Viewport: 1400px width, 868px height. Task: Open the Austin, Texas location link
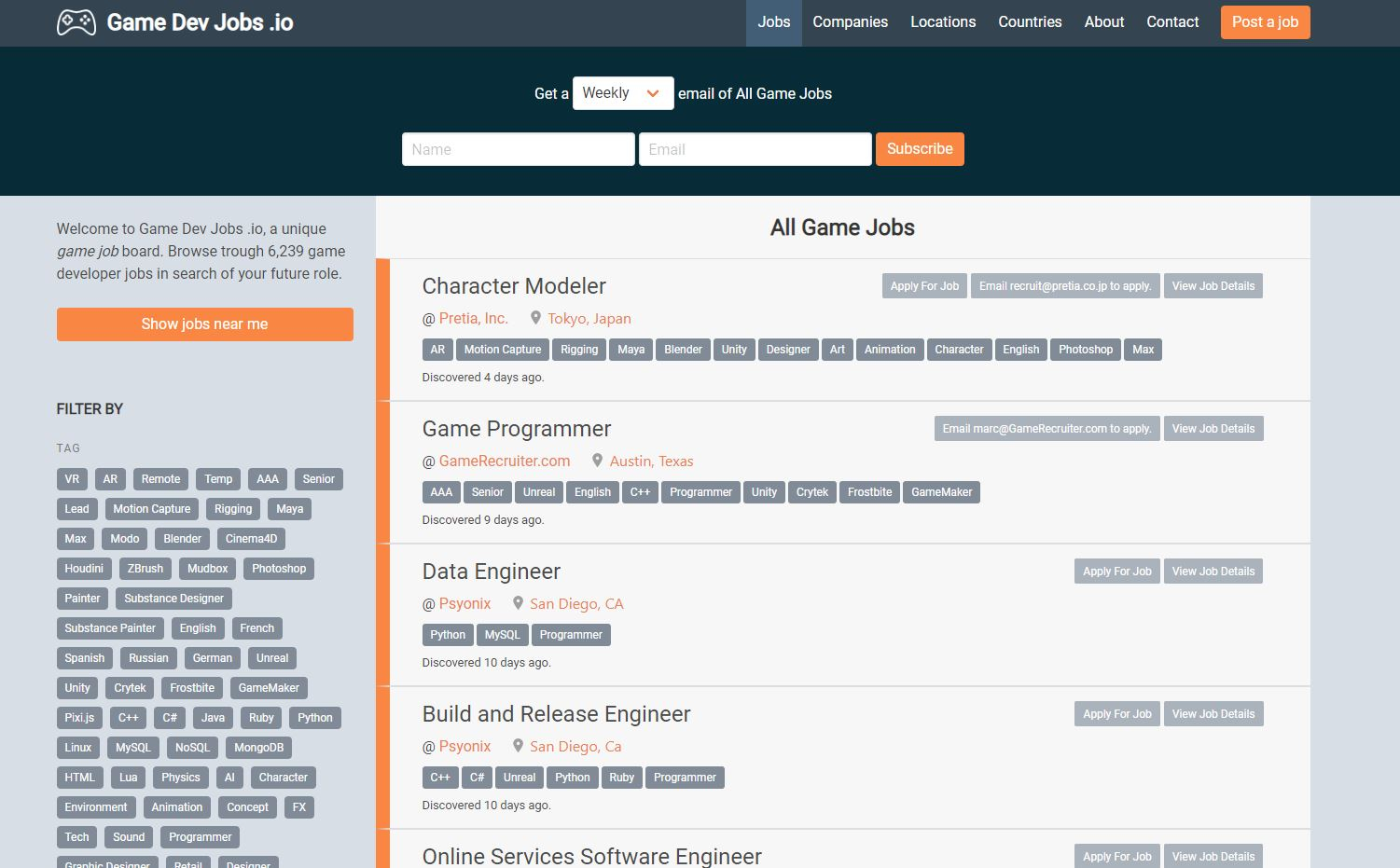(651, 461)
